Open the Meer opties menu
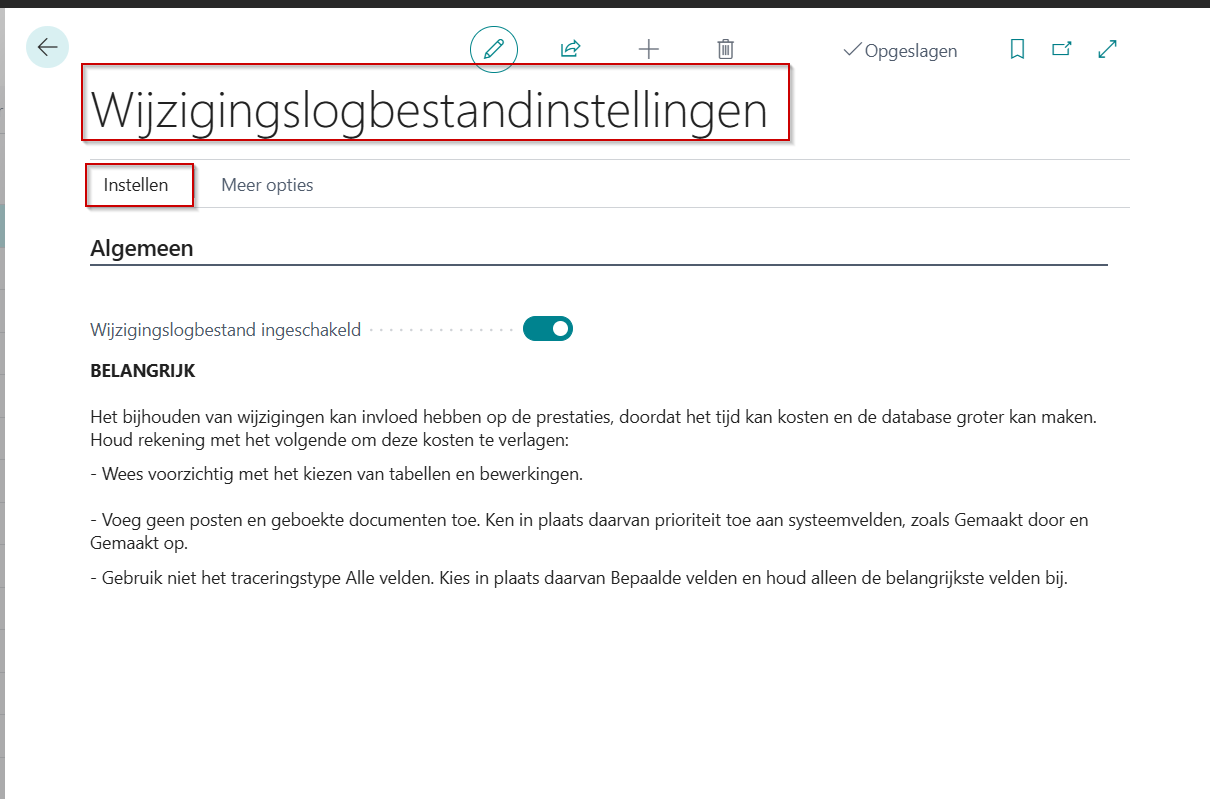Screen dimensions: 1210x799 pyautogui.click(x=267, y=185)
